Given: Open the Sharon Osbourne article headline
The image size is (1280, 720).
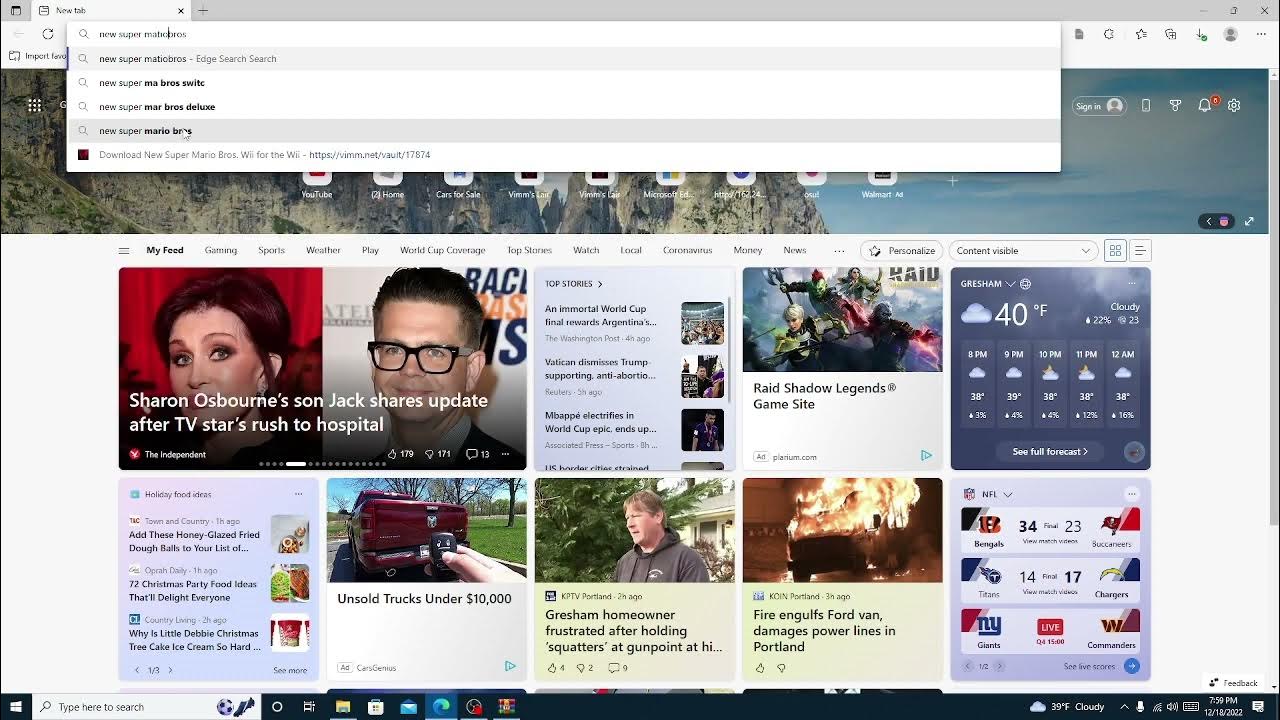Looking at the screenshot, I should [308, 412].
